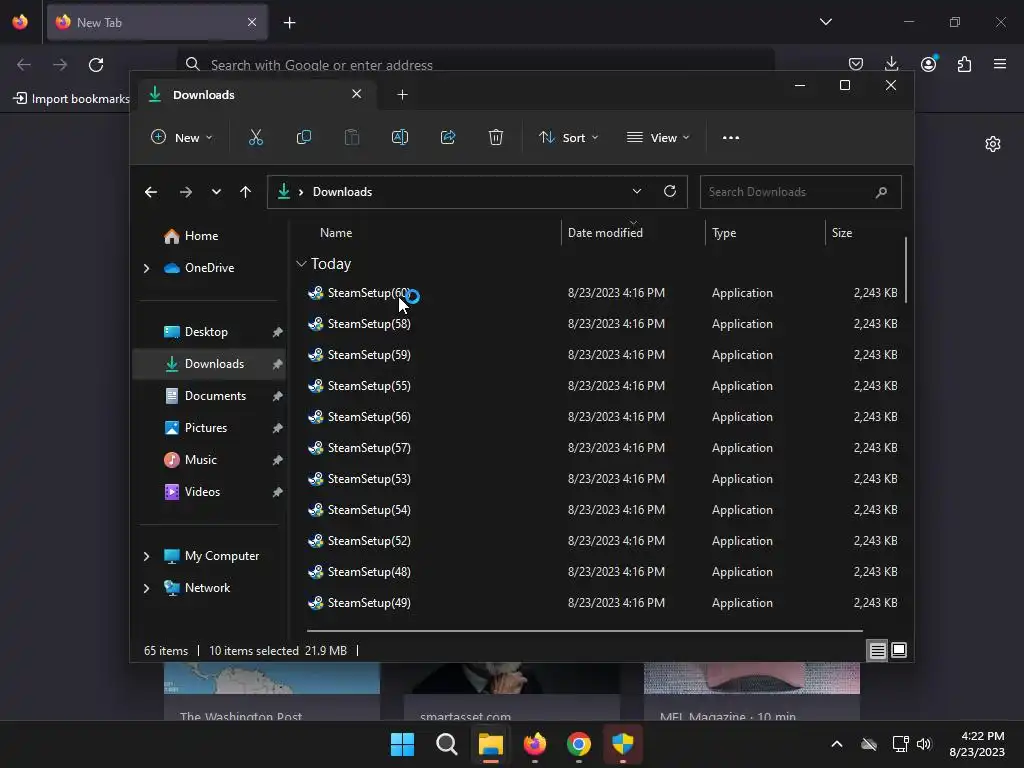Expand Network tree node

point(146,588)
